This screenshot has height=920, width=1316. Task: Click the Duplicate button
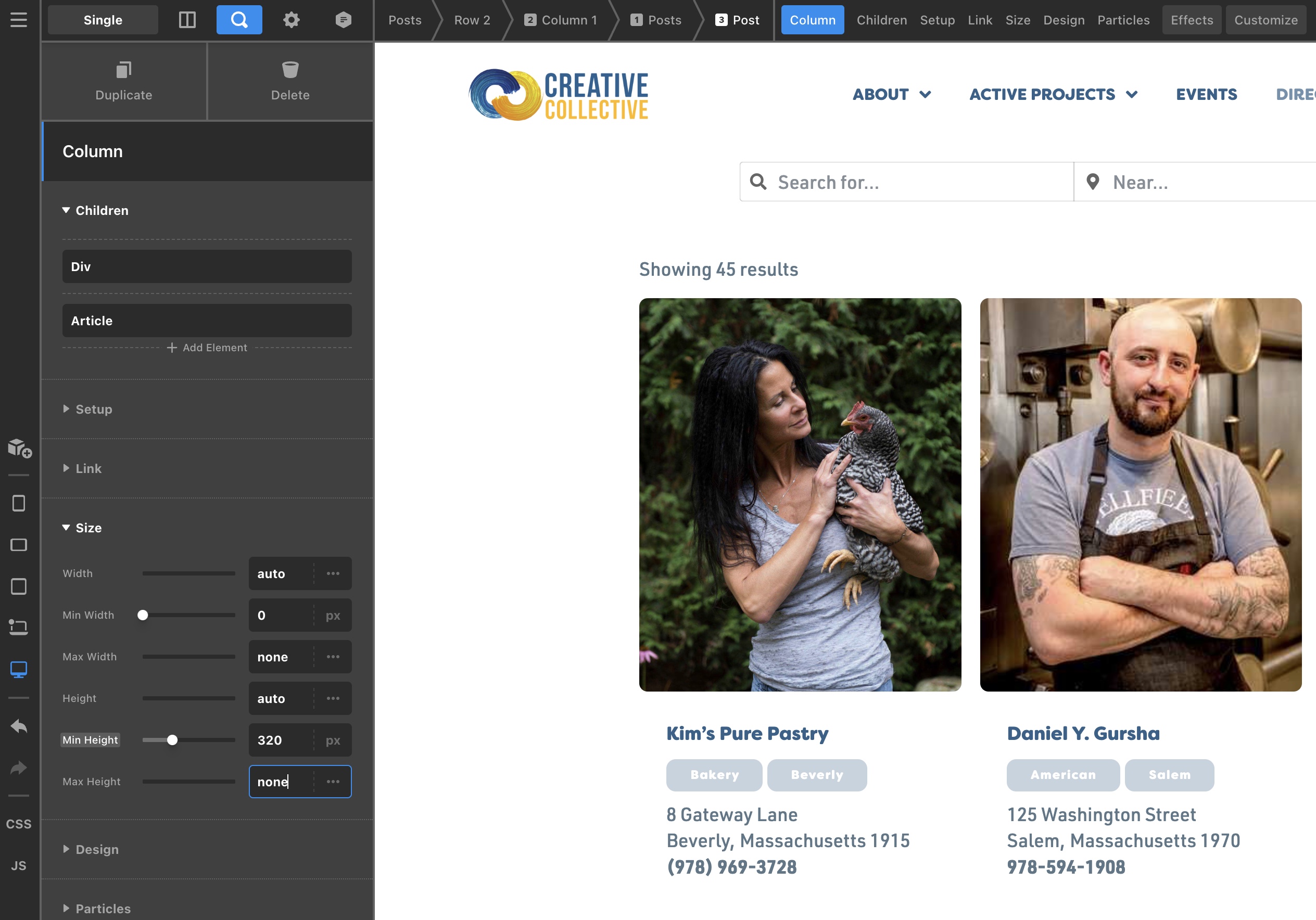[124, 81]
